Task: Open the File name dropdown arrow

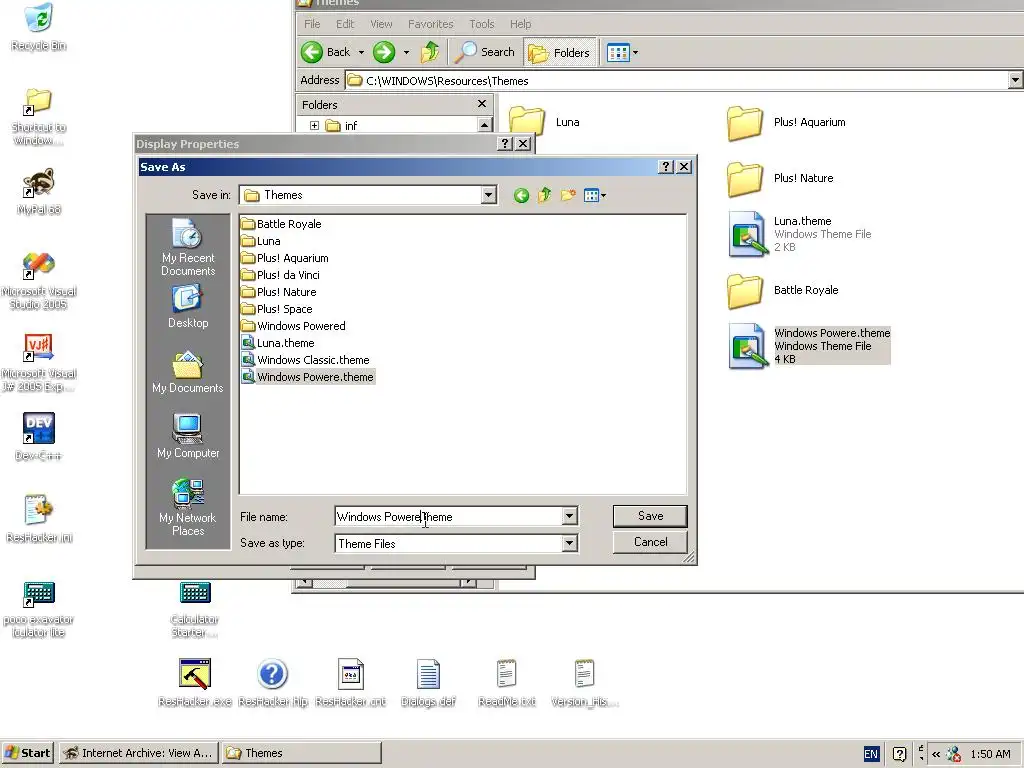Action: coord(569,517)
